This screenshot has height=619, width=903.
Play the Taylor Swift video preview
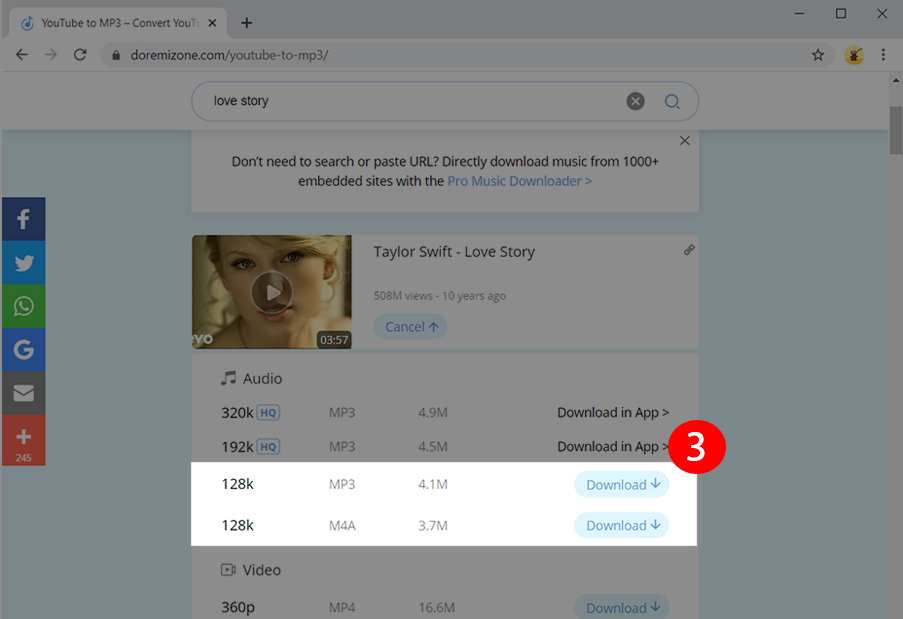click(271, 292)
